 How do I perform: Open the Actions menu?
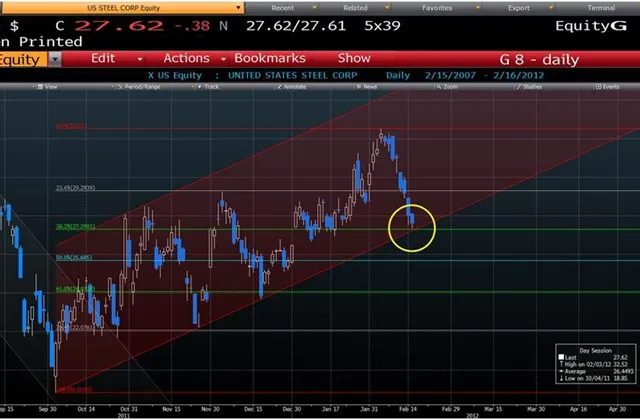(x=187, y=58)
